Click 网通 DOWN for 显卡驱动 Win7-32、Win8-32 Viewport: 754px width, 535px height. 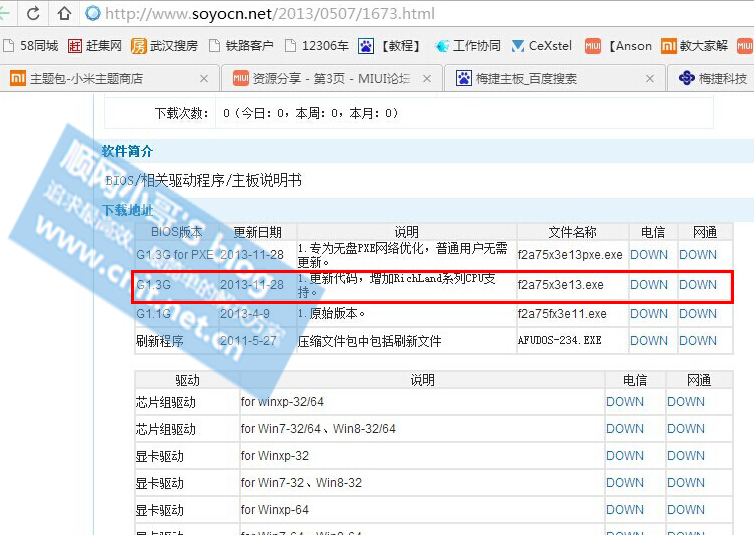pyautogui.click(x=686, y=483)
